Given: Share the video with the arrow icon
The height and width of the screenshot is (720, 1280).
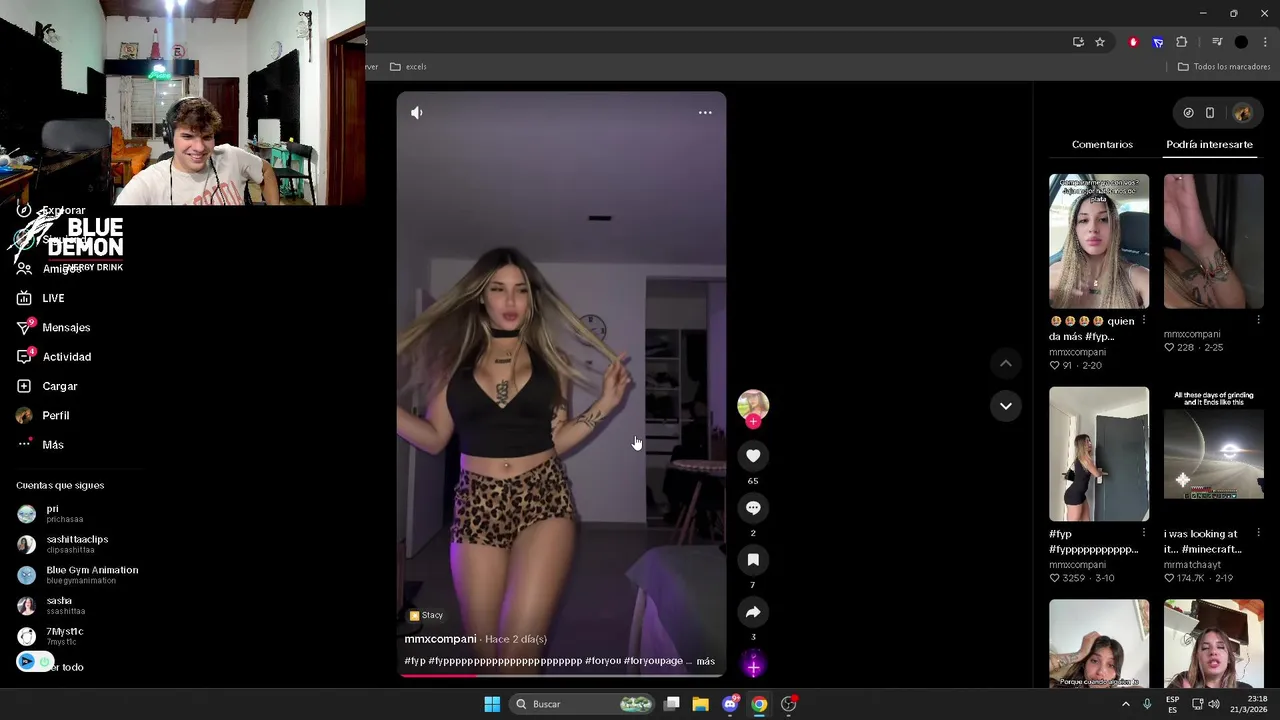Looking at the screenshot, I should coord(753,612).
